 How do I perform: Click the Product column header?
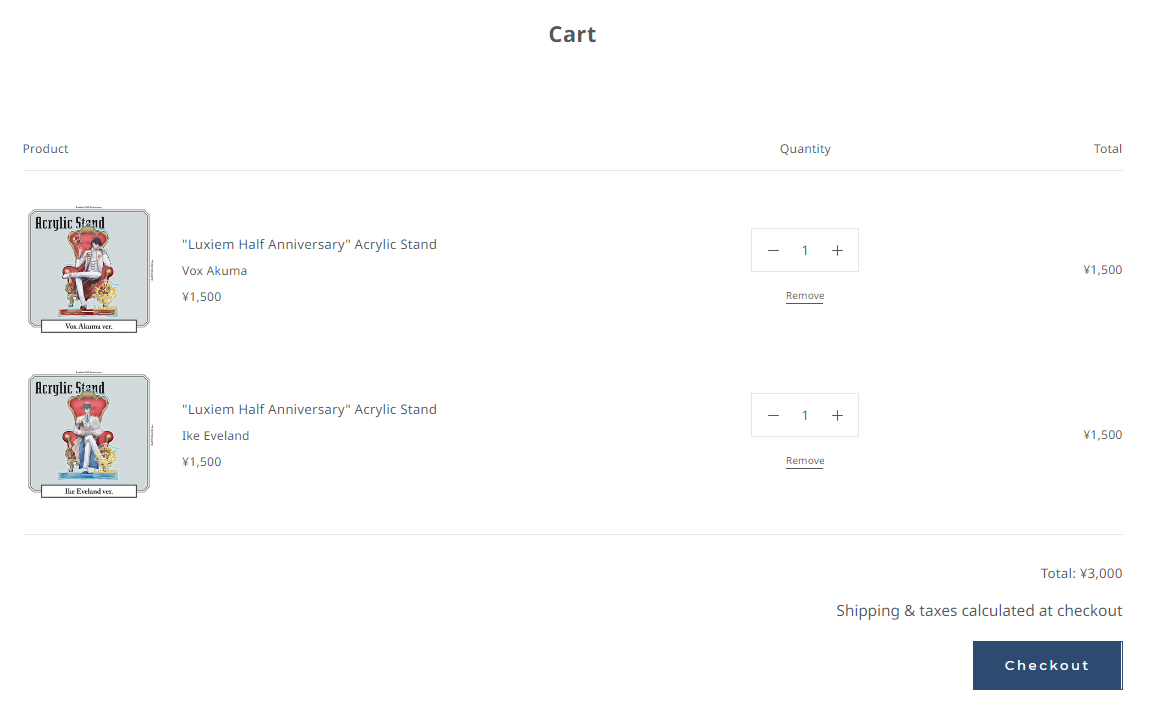[x=46, y=149]
